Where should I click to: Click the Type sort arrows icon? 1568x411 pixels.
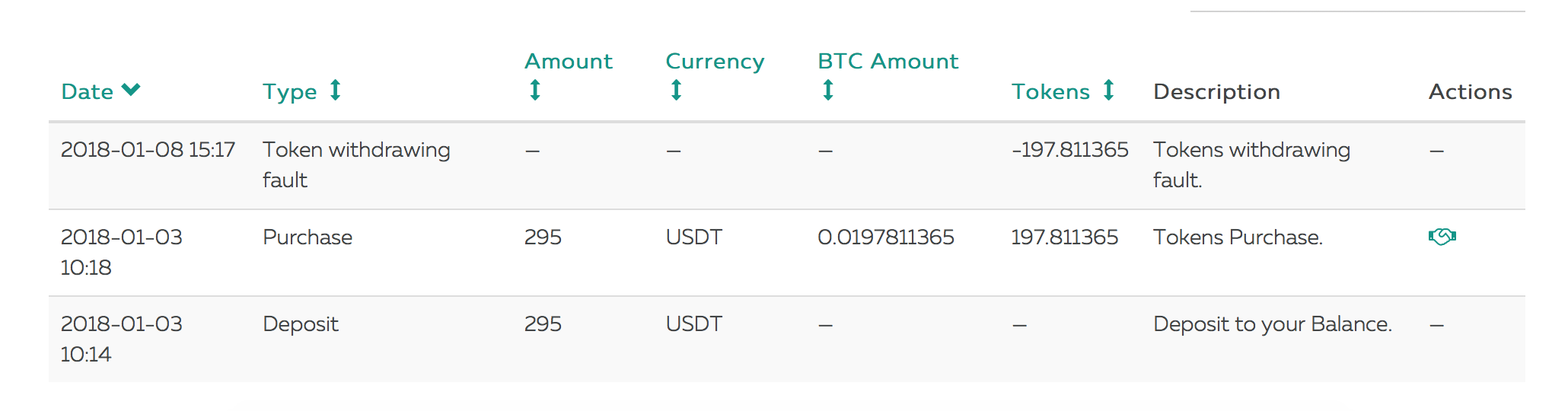pyautogui.click(x=335, y=91)
